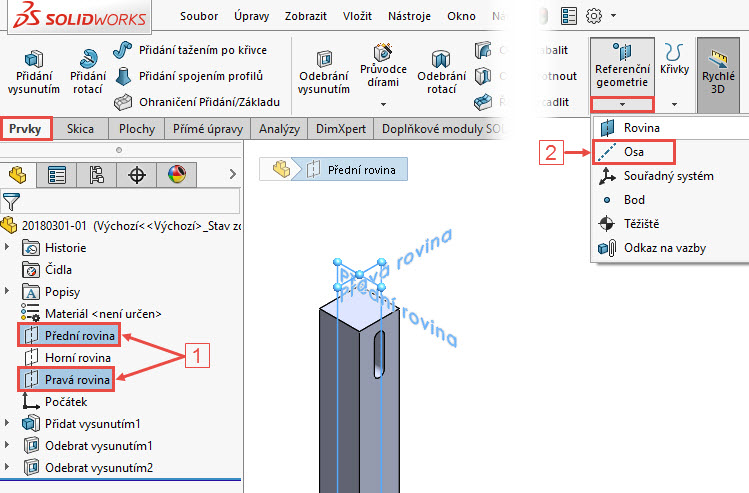The width and height of the screenshot is (749, 493).
Task: Click the swept cut icon beside Odebrání rotací
Action: 483,50
